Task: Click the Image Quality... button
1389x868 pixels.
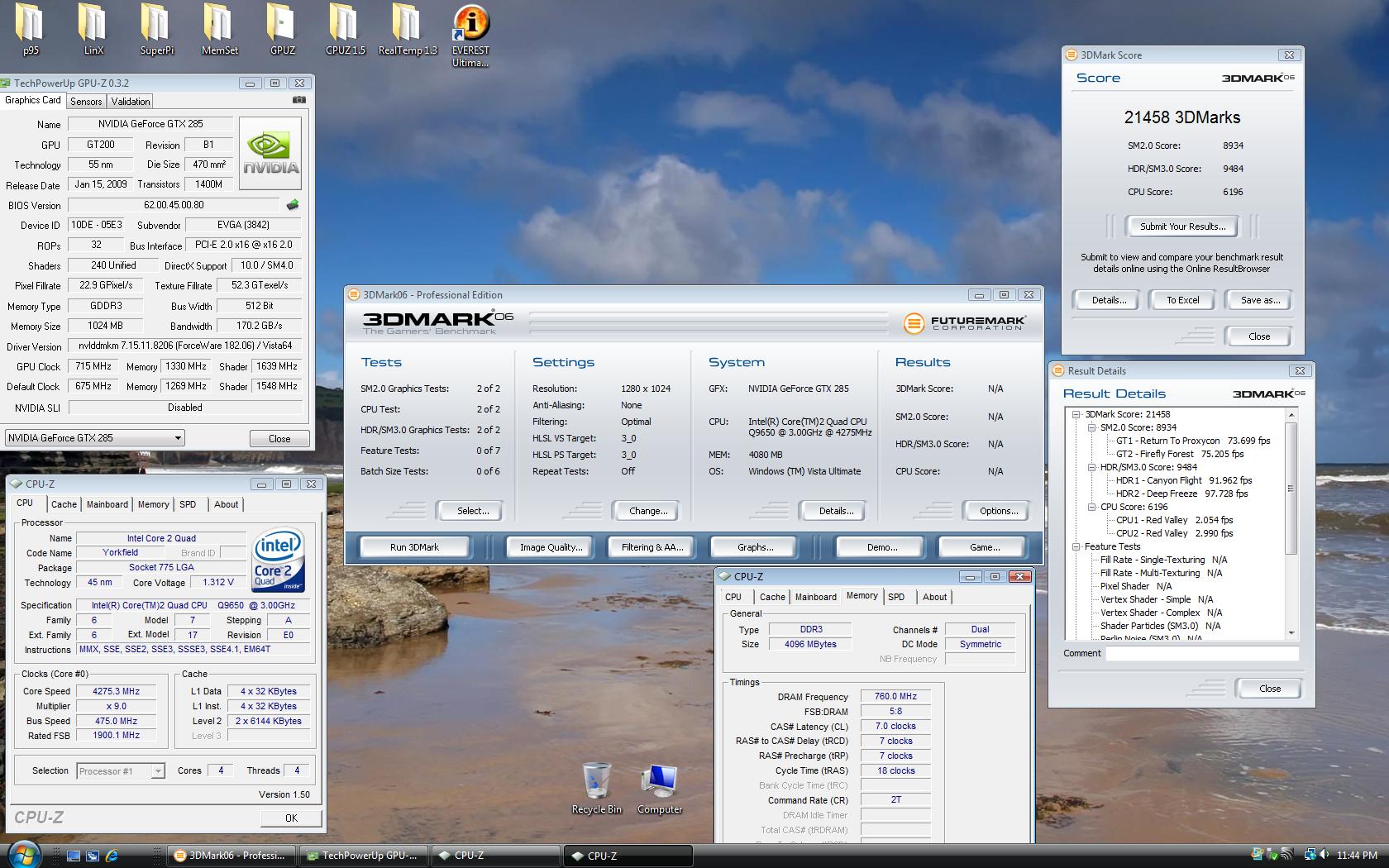Action: click(x=551, y=547)
